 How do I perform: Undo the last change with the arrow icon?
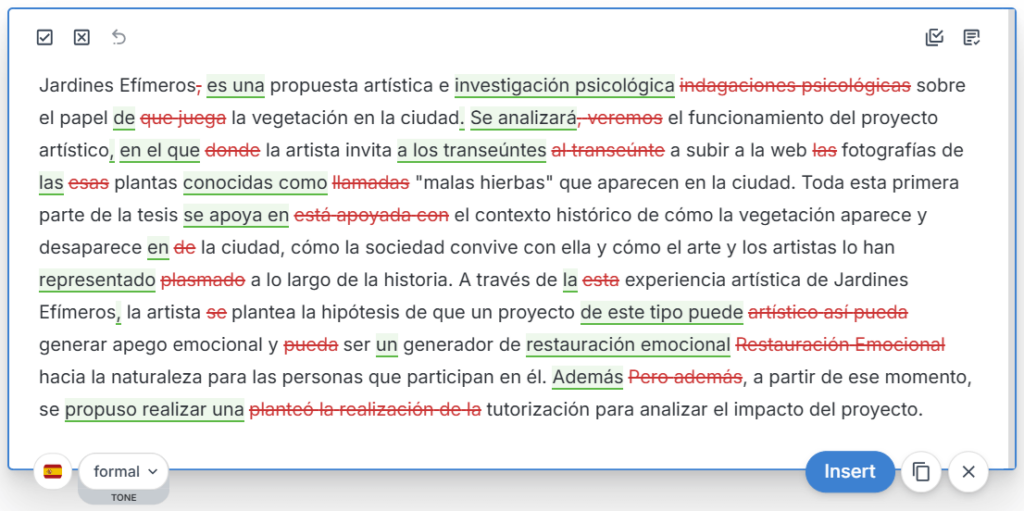click(x=119, y=38)
